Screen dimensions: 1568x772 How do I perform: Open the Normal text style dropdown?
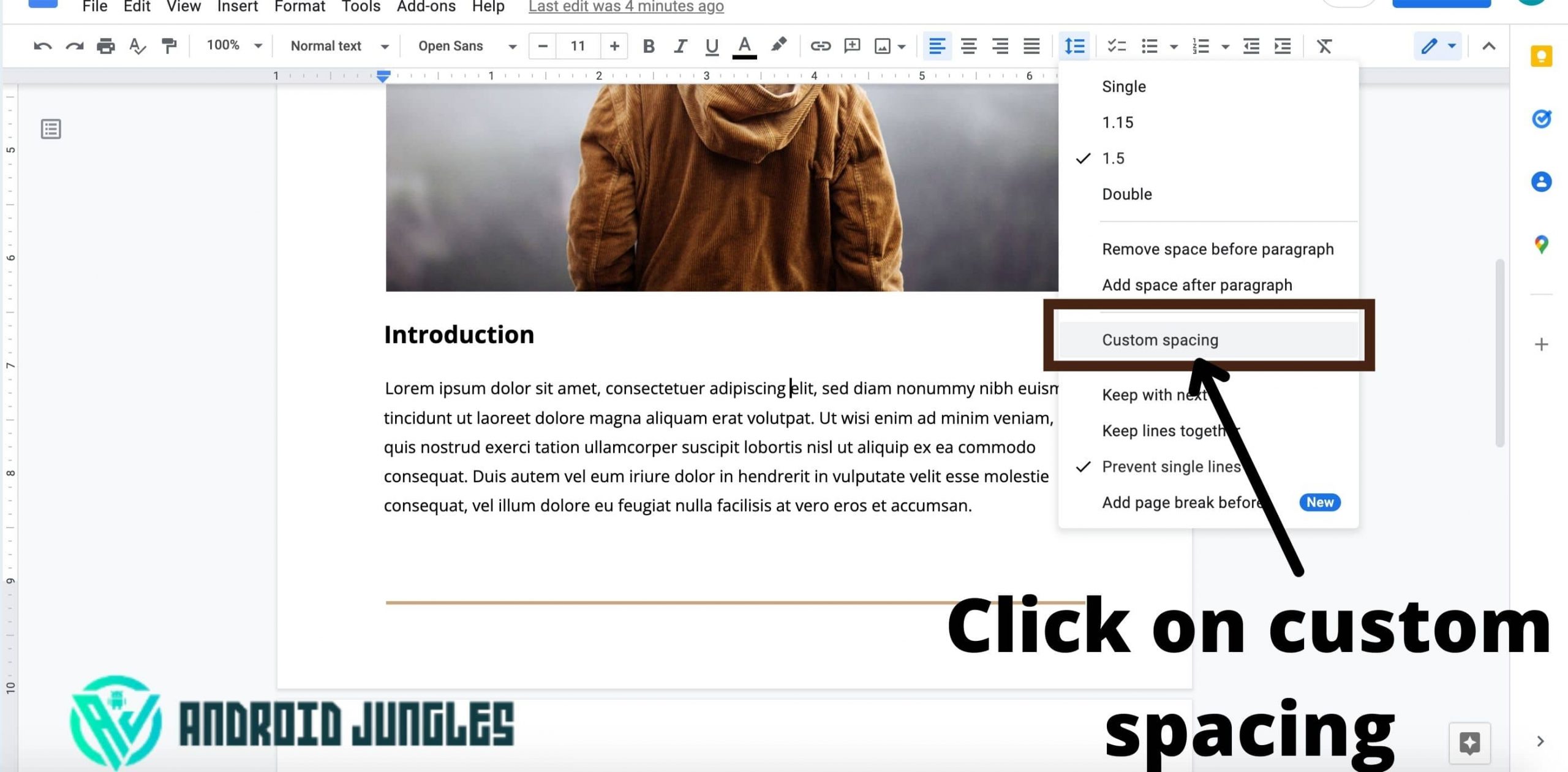point(339,46)
